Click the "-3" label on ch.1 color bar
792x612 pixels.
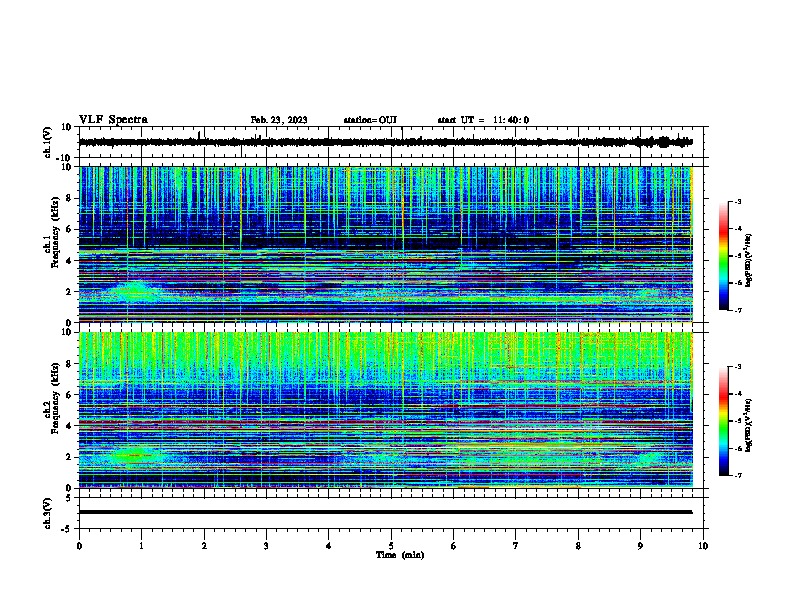point(738,201)
